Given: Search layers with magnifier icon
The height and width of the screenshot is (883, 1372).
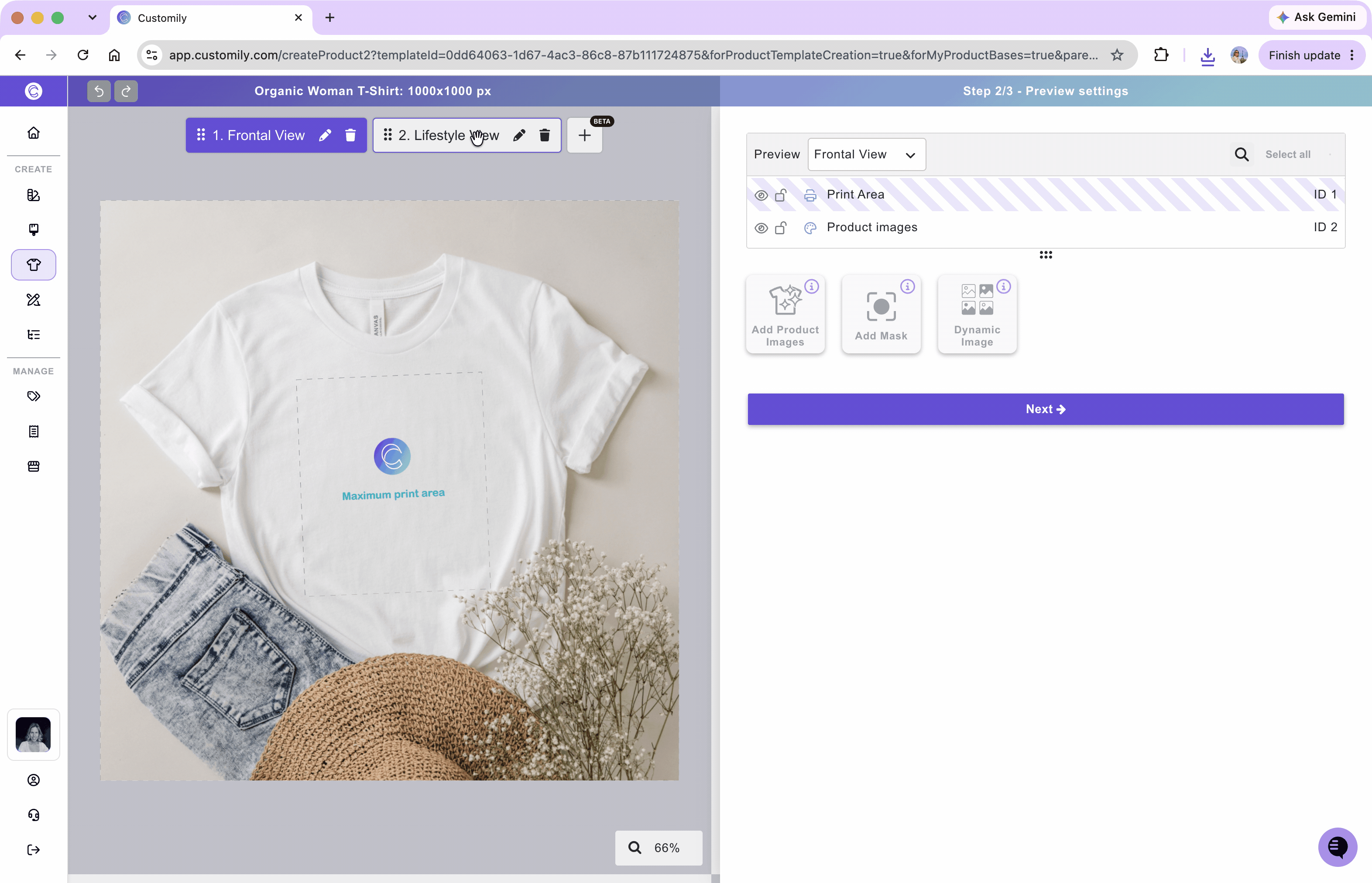Looking at the screenshot, I should coord(1242,154).
